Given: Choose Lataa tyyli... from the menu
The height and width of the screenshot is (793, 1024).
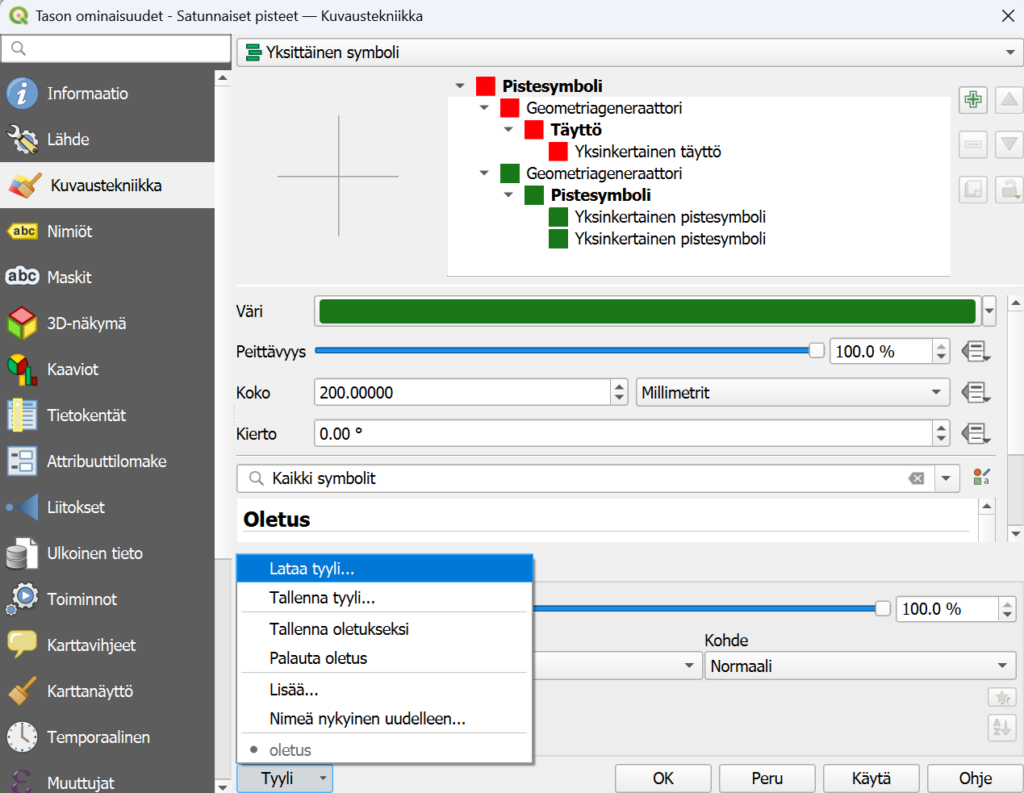Looking at the screenshot, I should click(x=312, y=568).
